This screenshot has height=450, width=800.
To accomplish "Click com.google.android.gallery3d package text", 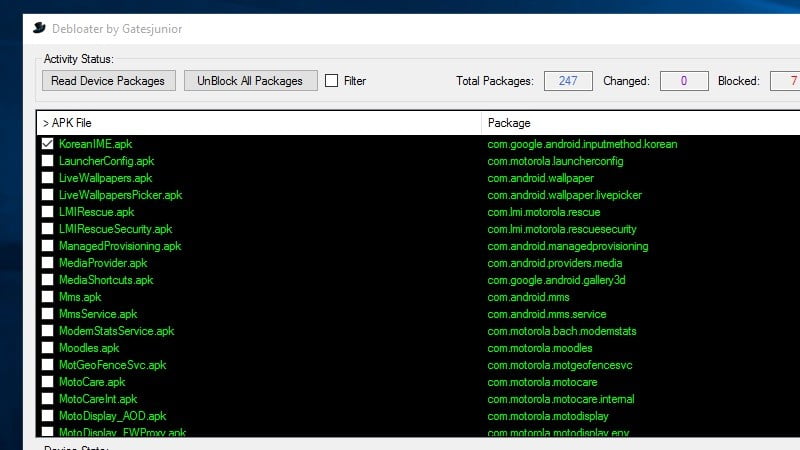I will click(556, 280).
